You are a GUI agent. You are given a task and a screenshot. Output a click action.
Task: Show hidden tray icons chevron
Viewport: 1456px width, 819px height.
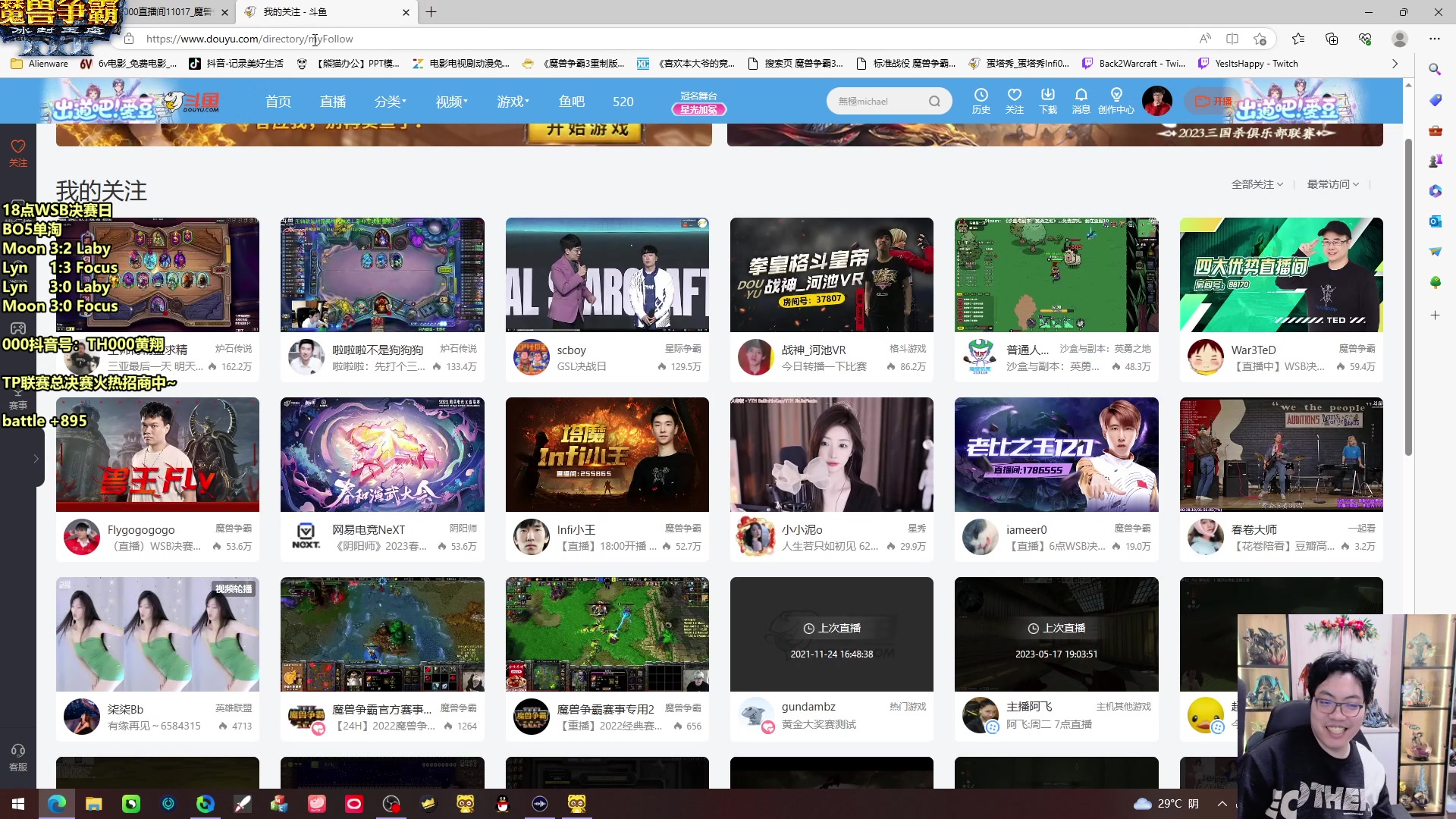pyautogui.click(x=1222, y=804)
